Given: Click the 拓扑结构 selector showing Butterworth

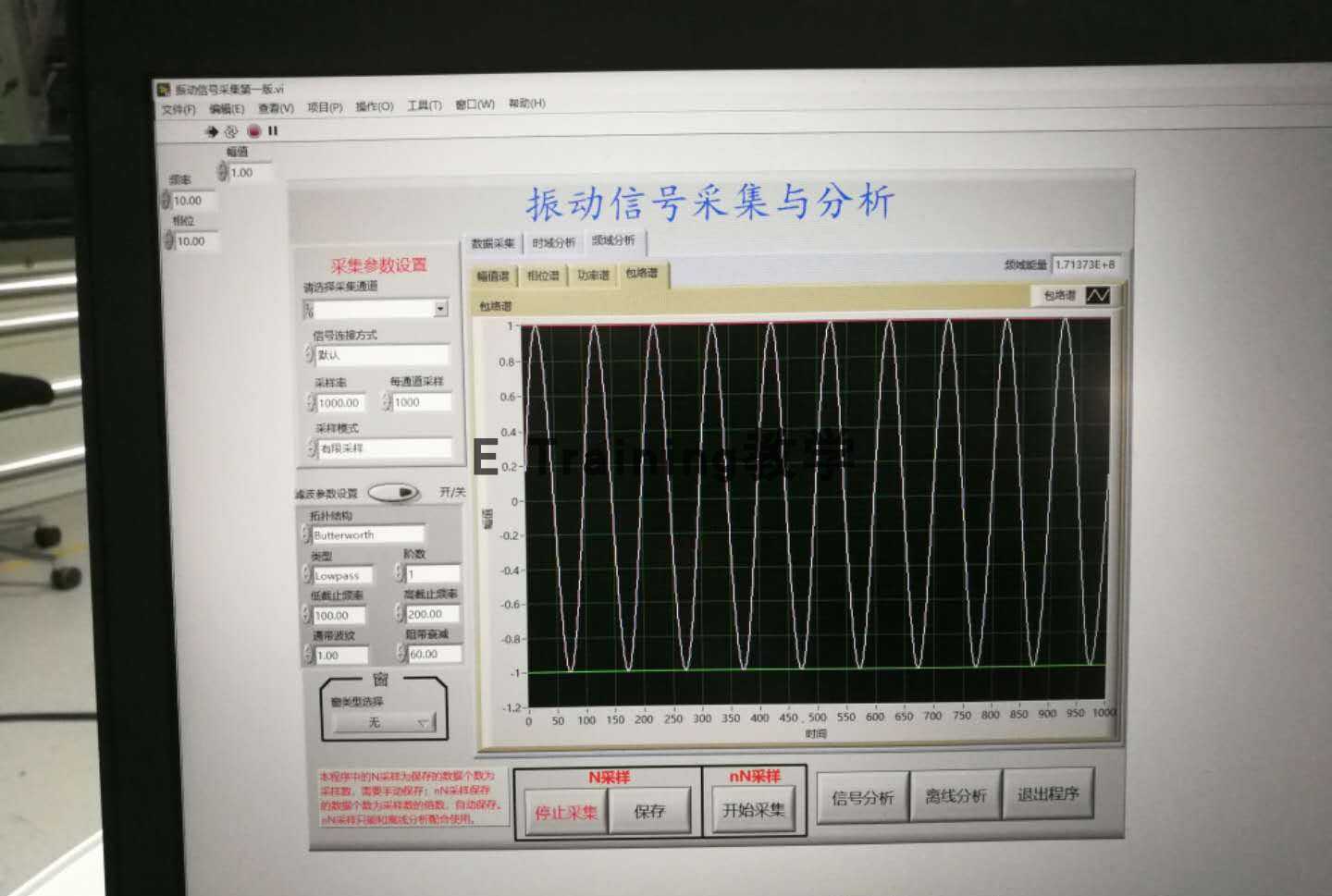Looking at the screenshot, I should [x=367, y=534].
